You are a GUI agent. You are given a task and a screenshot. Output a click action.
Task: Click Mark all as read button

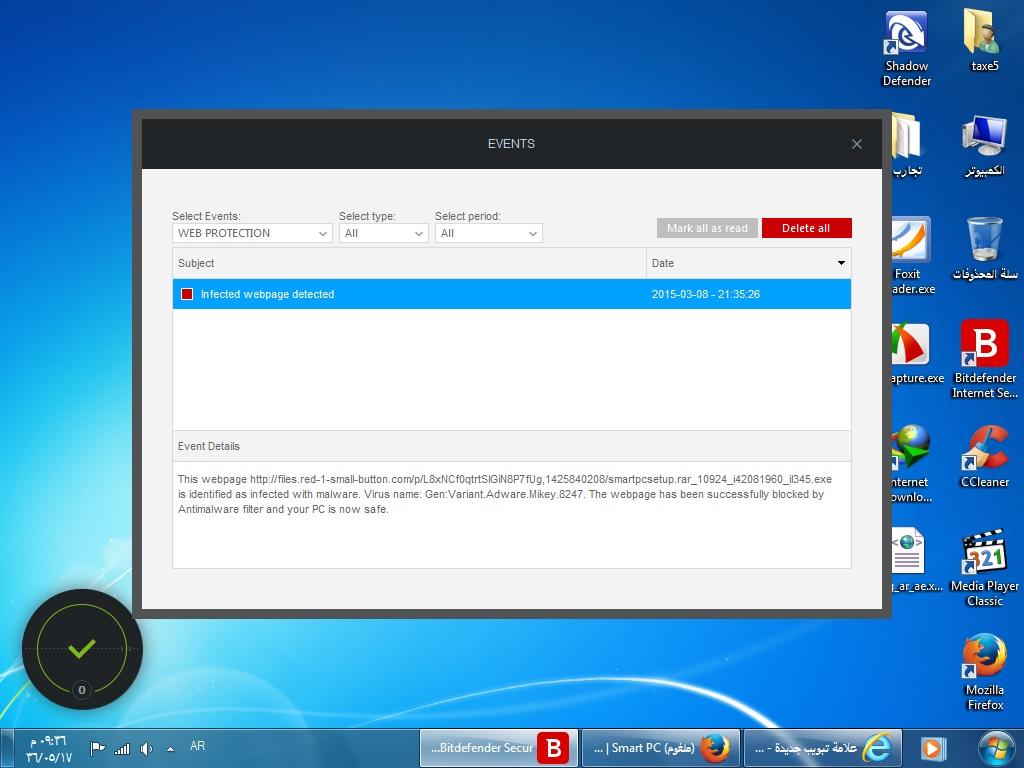(707, 228)
